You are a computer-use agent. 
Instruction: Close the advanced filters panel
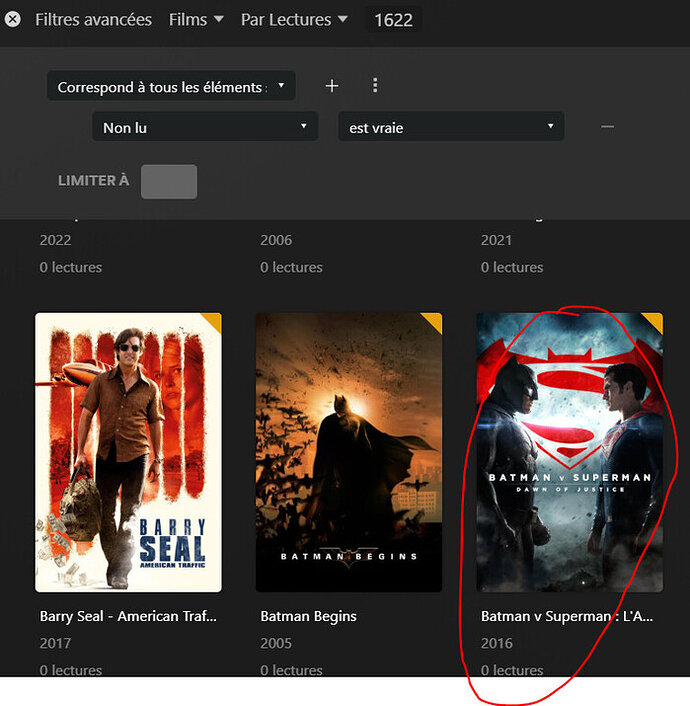[13, 19]
